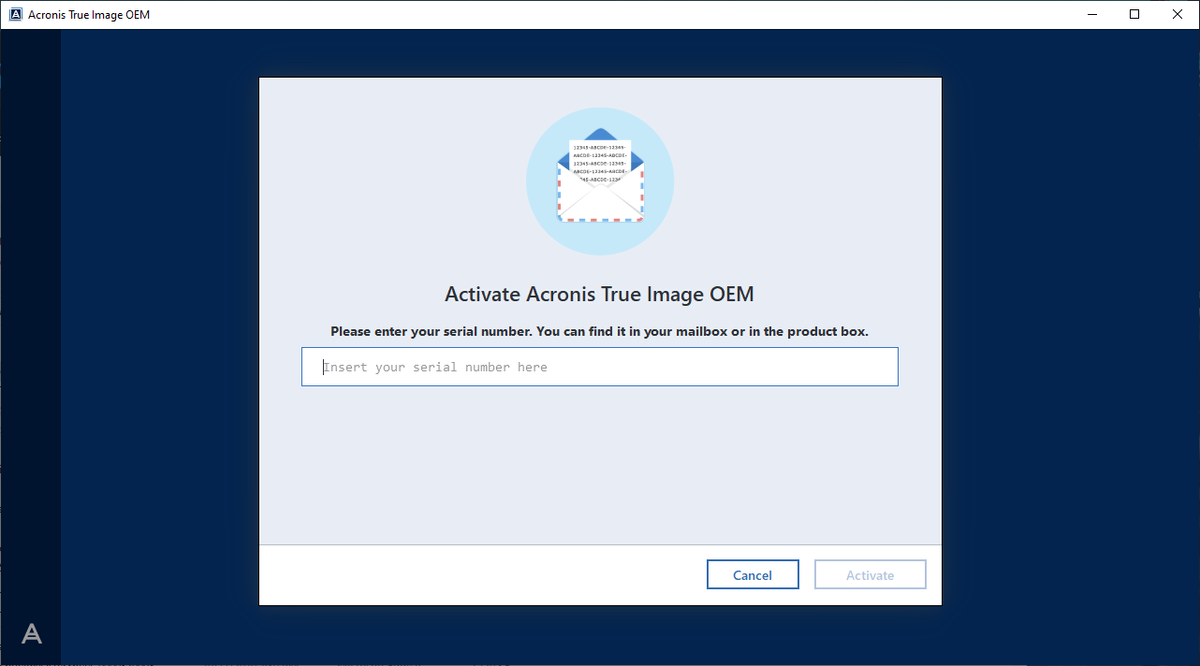The height and width of the screenshot is (666, 1200).
Task: Click the 'Activate Acronis True Image OEM' heading
Action: click(x=599, y=295)
